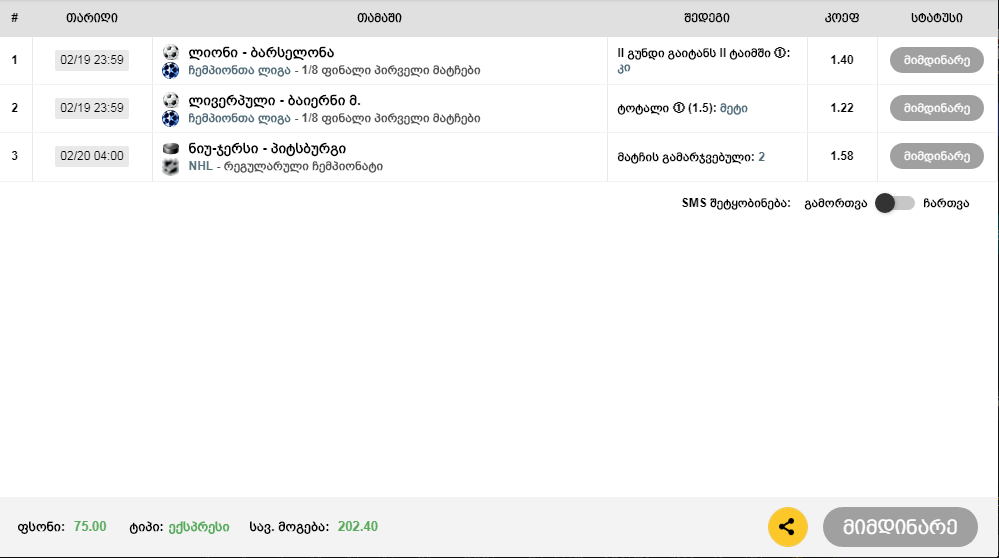Select the ნიუ-ჯერსი - პიტსბურგი match title
Screen dimensions: 999x558
pyautogui.click(x=267, y=148)
